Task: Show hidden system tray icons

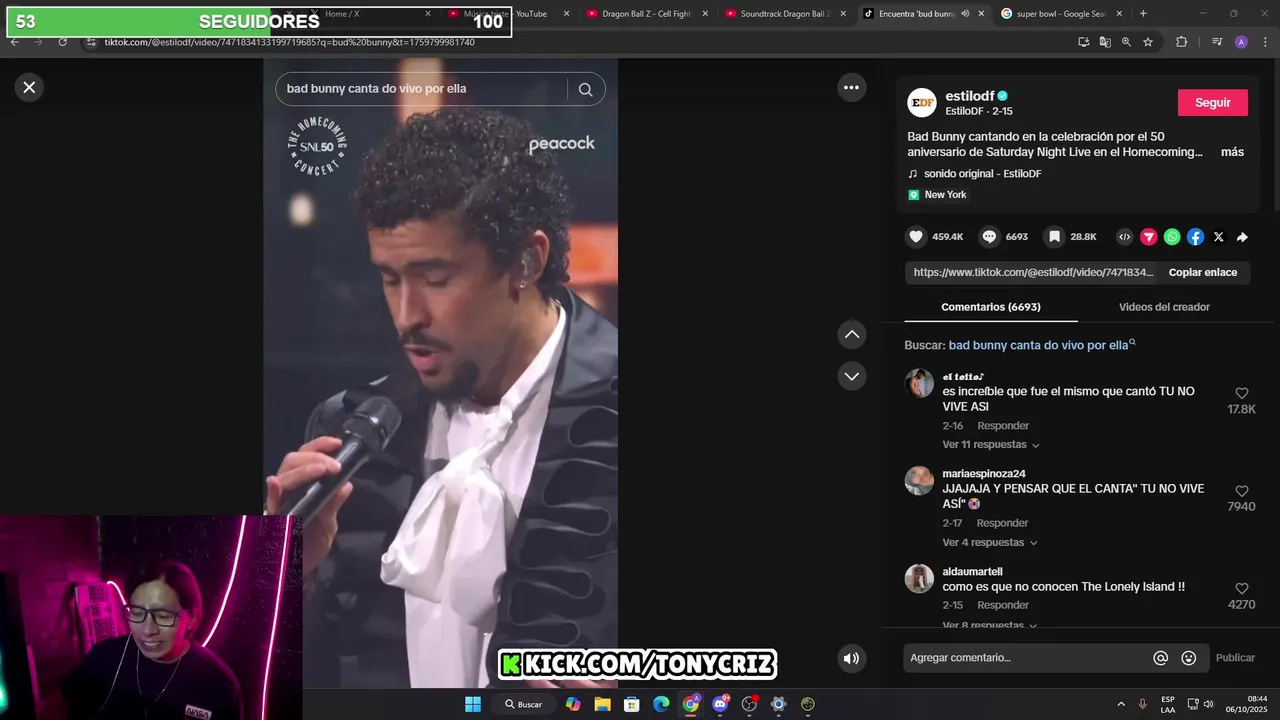Action: point(1120,704)
